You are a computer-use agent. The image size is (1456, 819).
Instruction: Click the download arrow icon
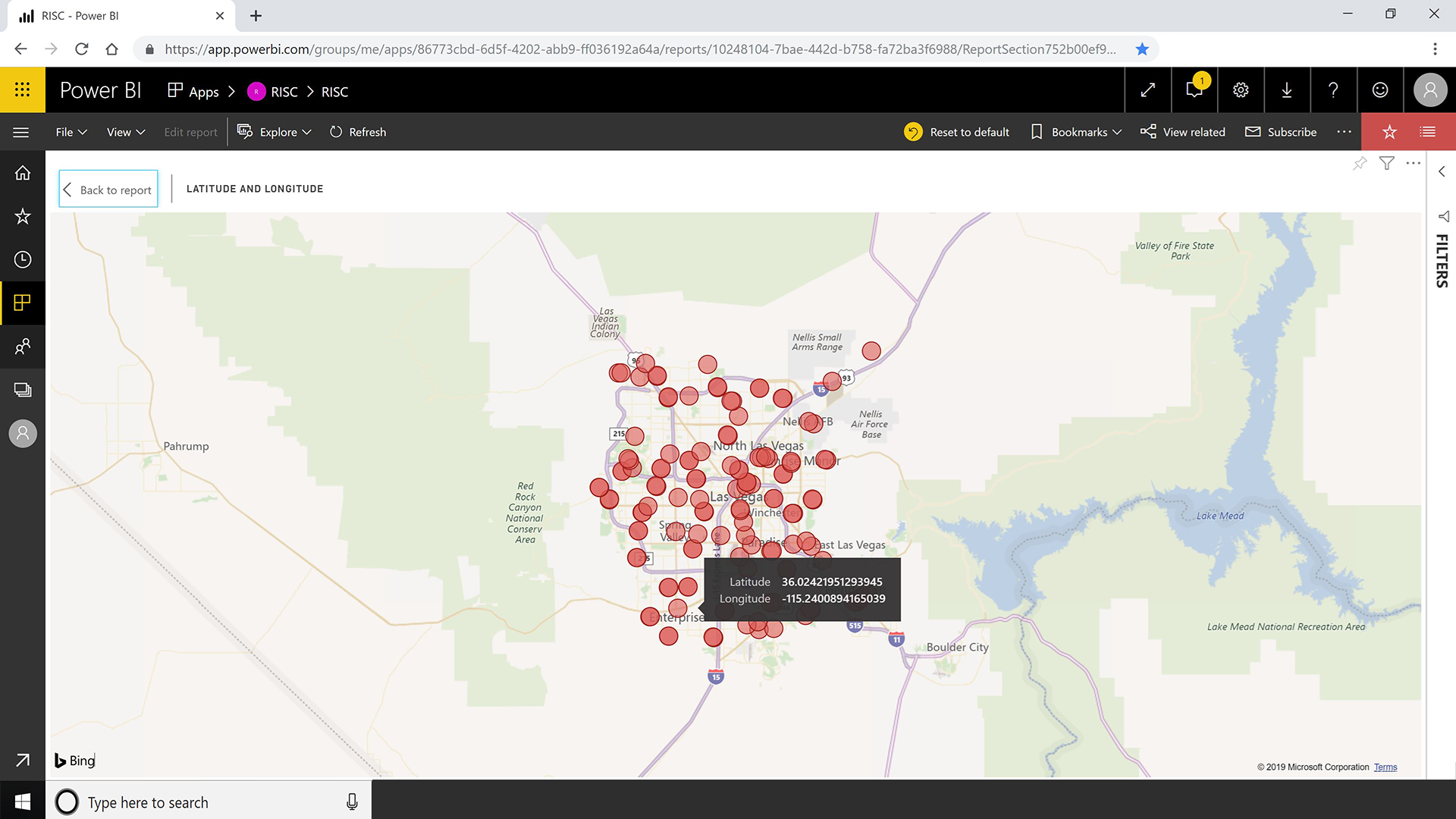[x=1287, y=90]
